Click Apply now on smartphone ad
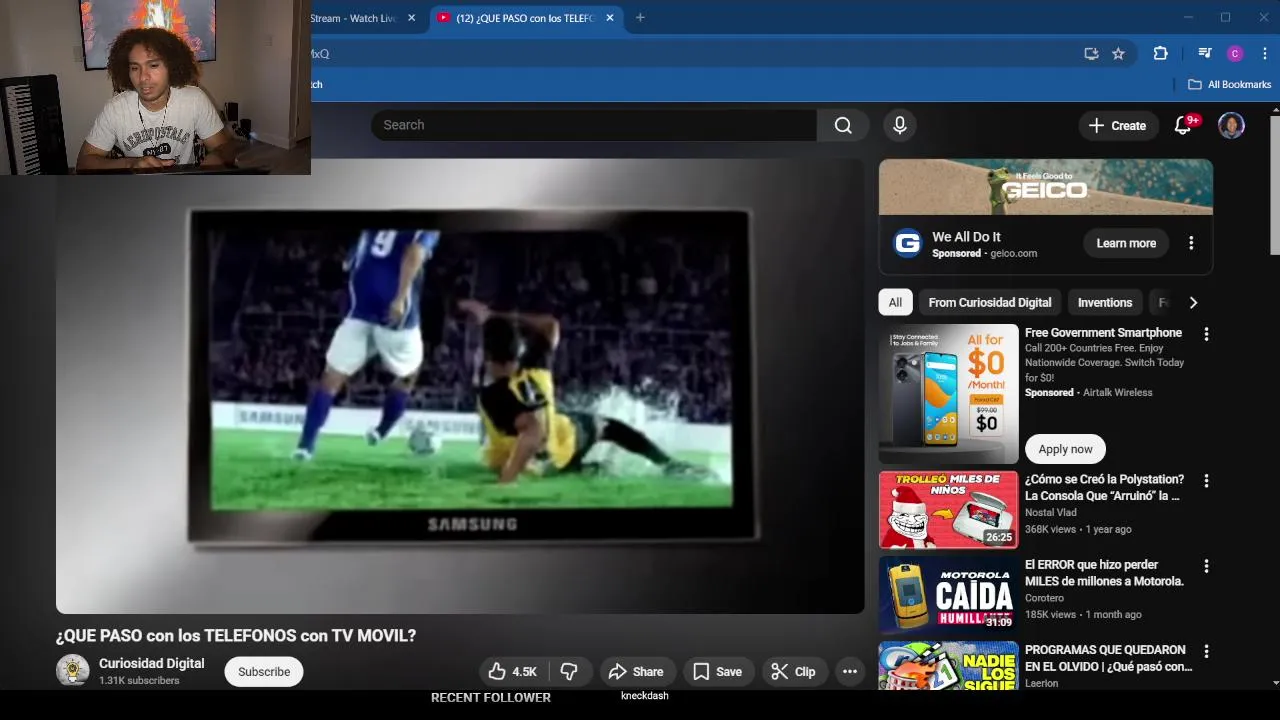This screenshot has height=720, width=1280. pos(1065,449)
